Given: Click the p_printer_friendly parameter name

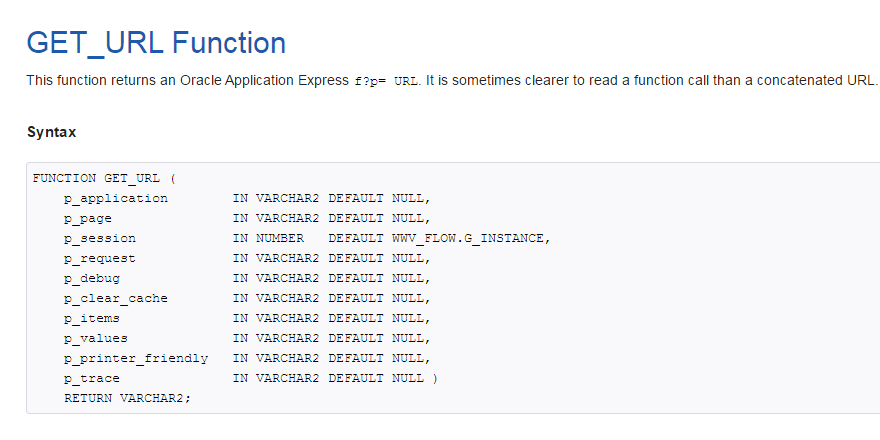Looking at the screenshot, I should tap(136, 358).
